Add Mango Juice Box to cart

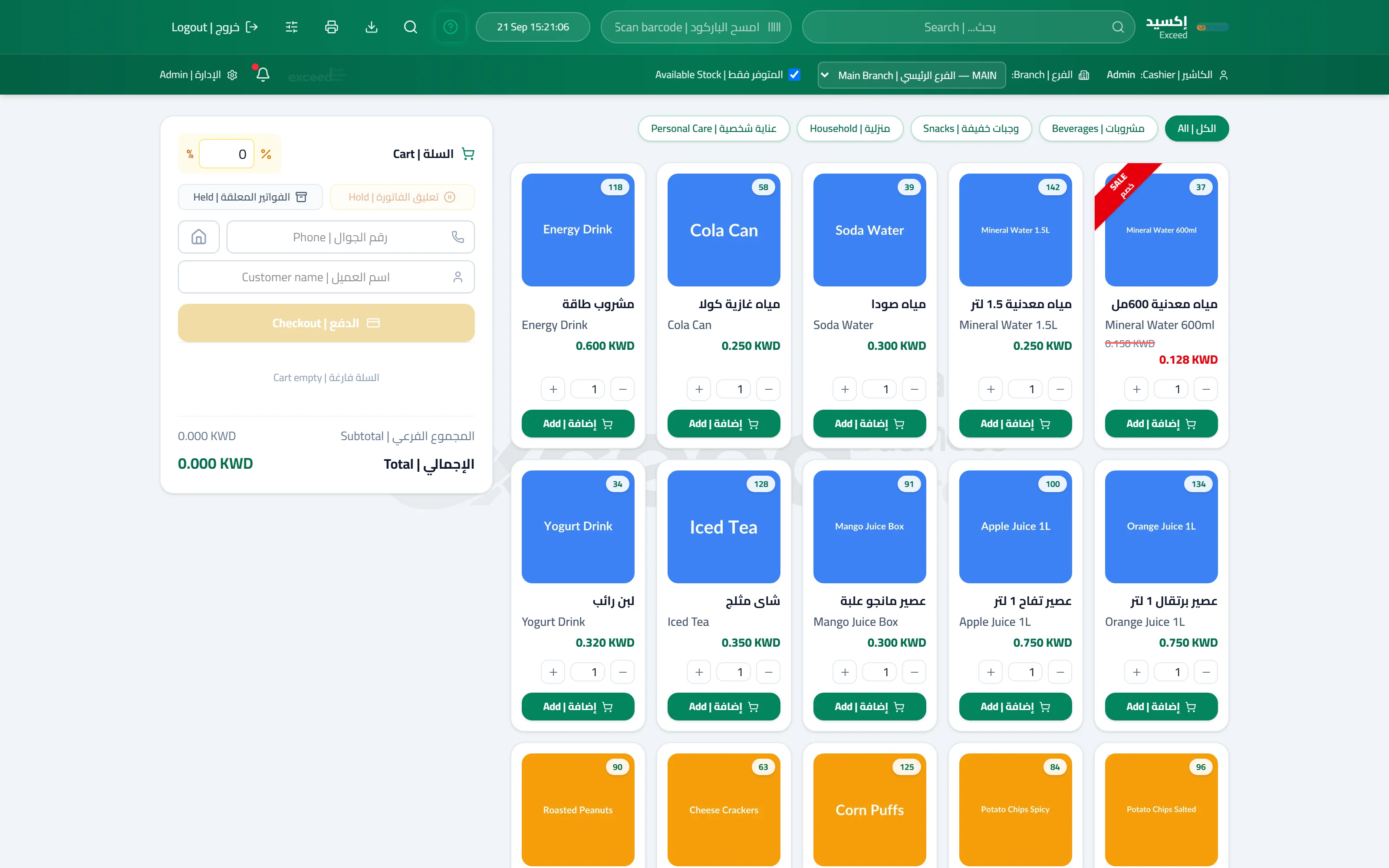coord(869,707)
